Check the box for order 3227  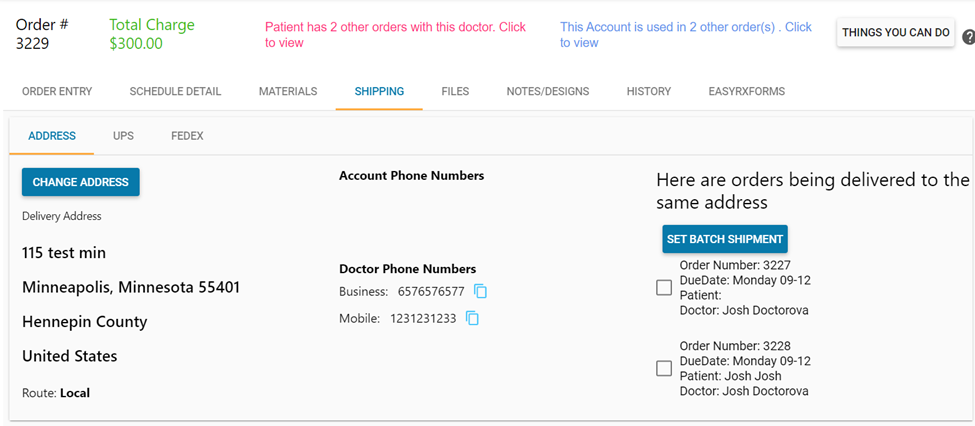(x=664, y=287)
